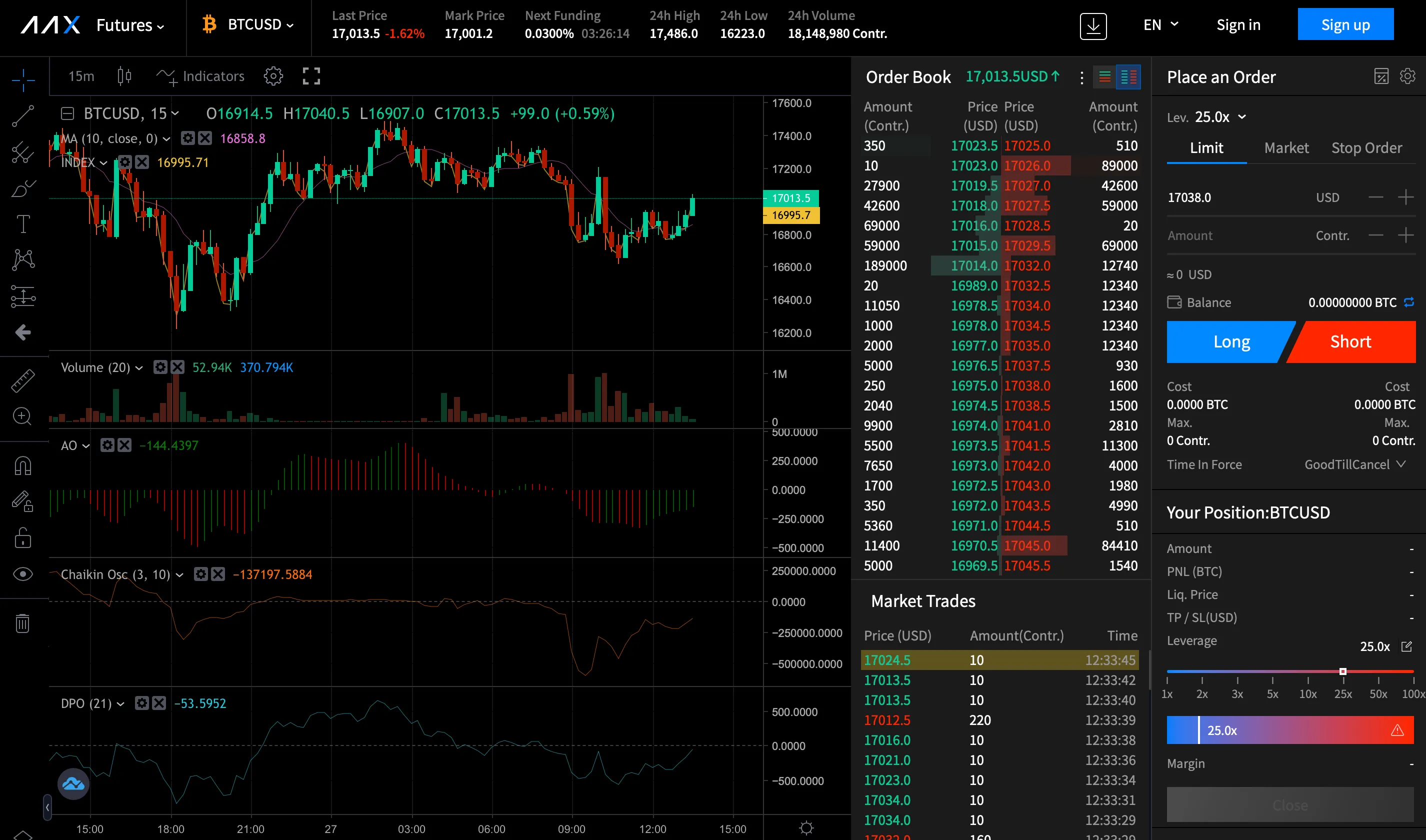Click the Sign in link
This screenshot has width=1426, height=840.
coord(1238,25)
